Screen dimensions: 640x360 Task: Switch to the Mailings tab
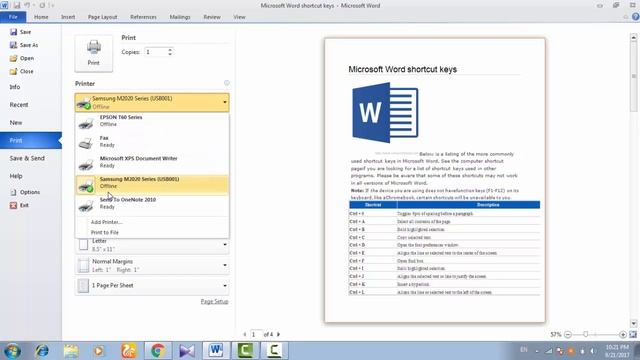pos(180,17)
